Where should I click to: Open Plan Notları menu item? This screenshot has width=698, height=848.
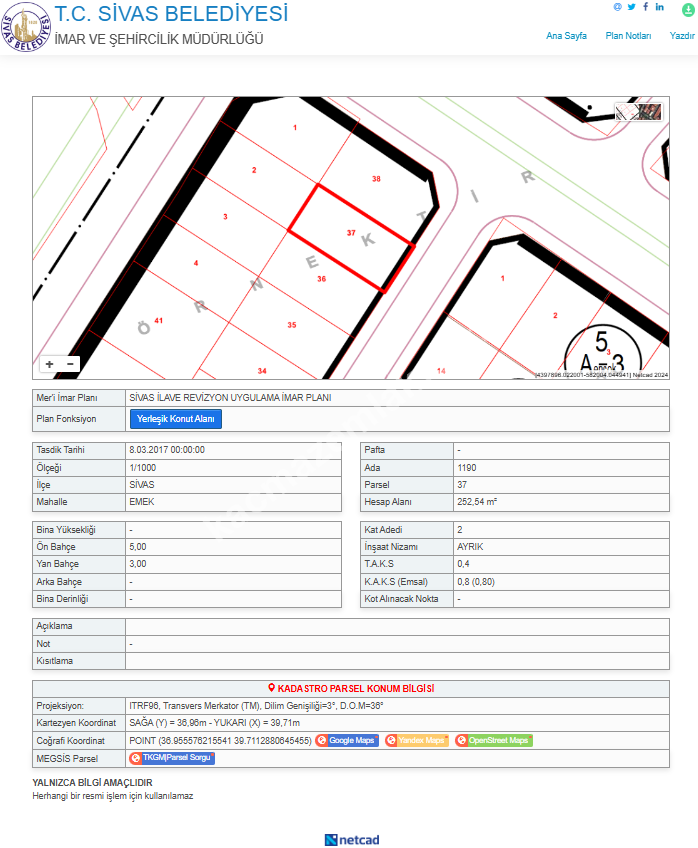point(628,36)
